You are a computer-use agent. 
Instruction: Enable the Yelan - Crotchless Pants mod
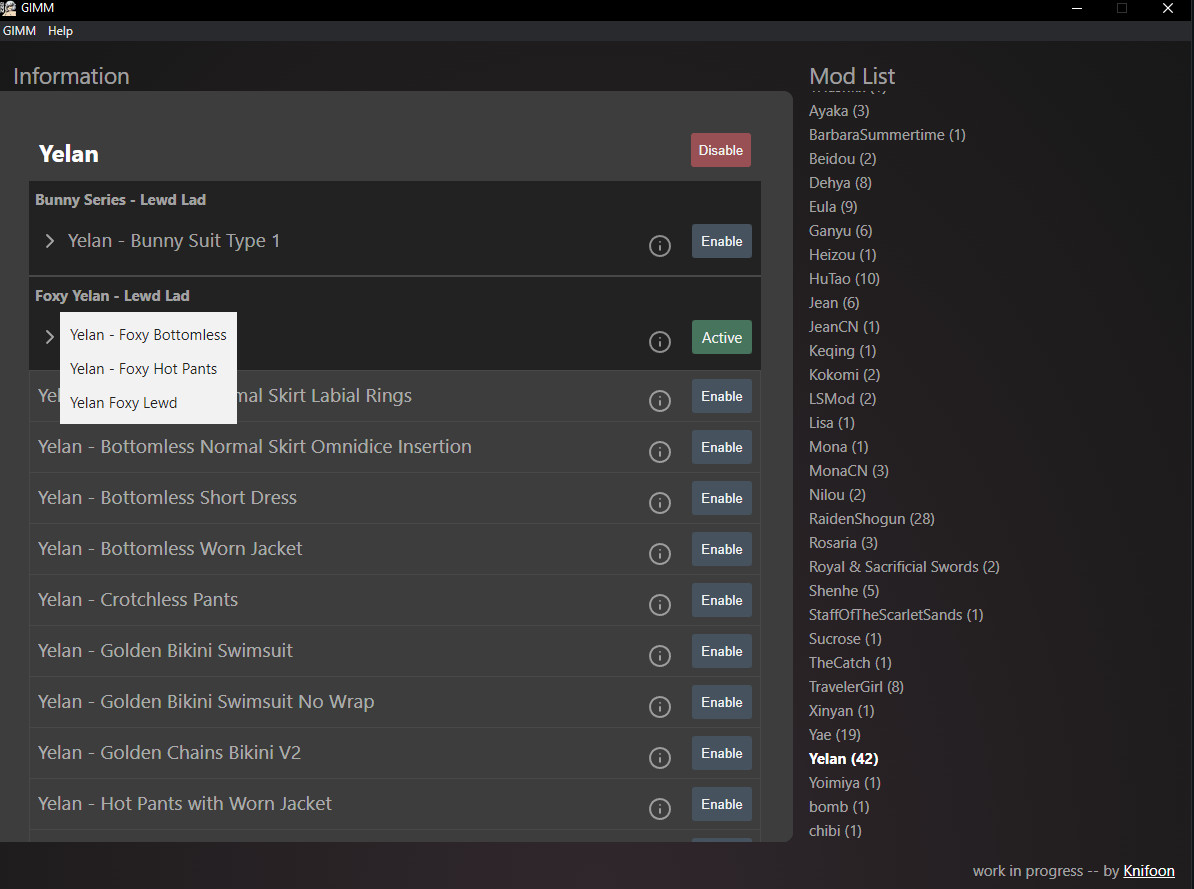click(721, 600)
